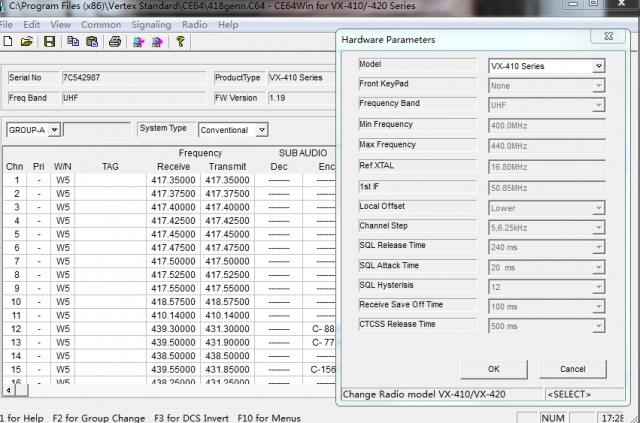The height and width of the screenshot is (423, 640).
Task: Click the Cancel button
Action: click(573, 369)
